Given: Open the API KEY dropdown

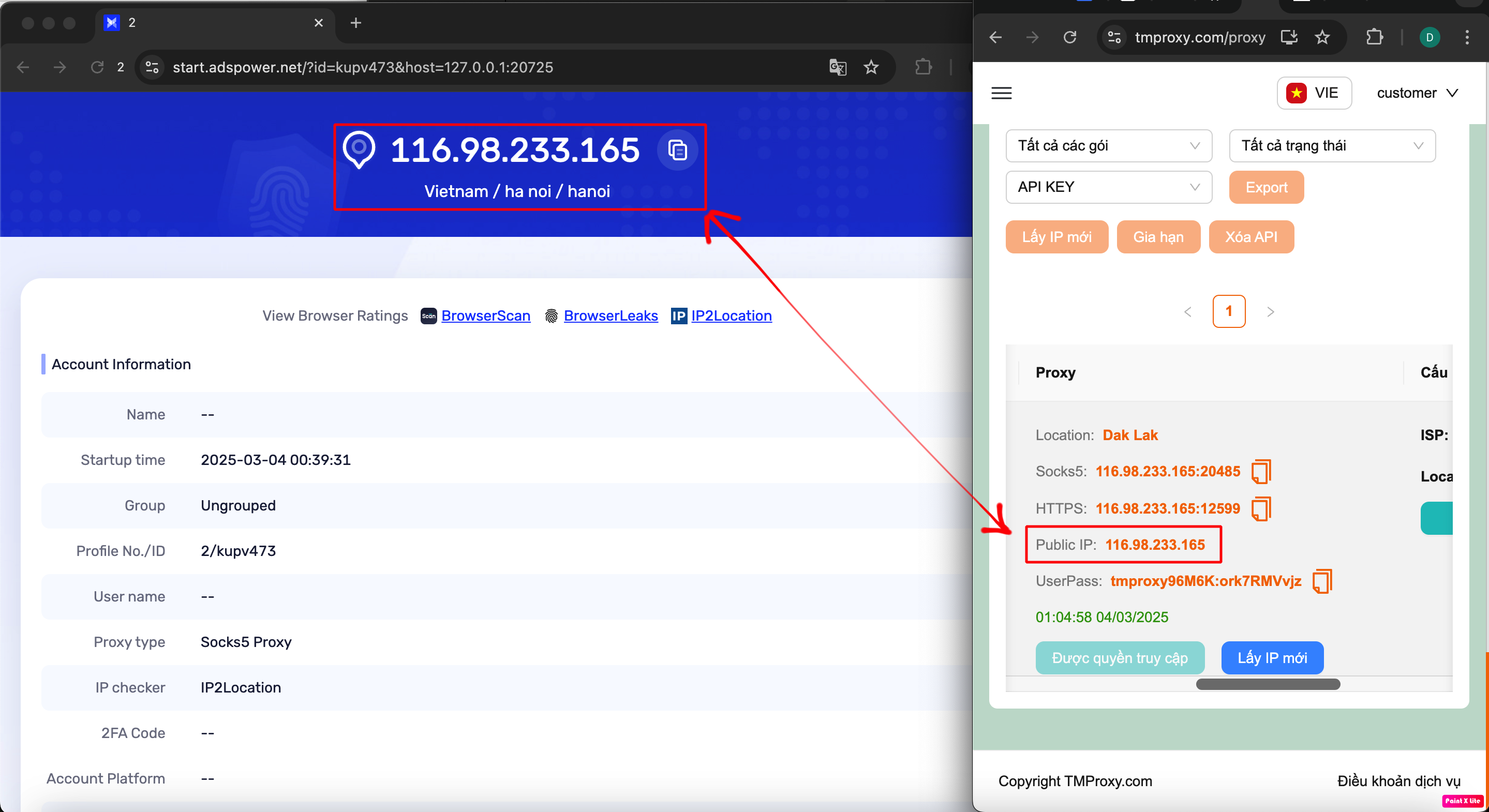Looking at the screenshot, I should [x=1108, y=187].
